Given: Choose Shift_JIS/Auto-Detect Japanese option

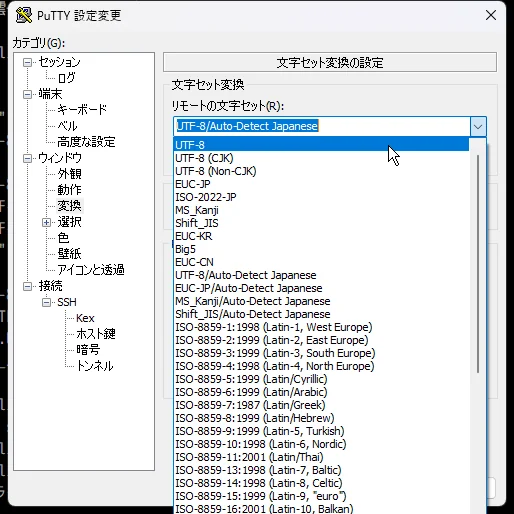Looking at the screenshot, I should tap(321, 314).
